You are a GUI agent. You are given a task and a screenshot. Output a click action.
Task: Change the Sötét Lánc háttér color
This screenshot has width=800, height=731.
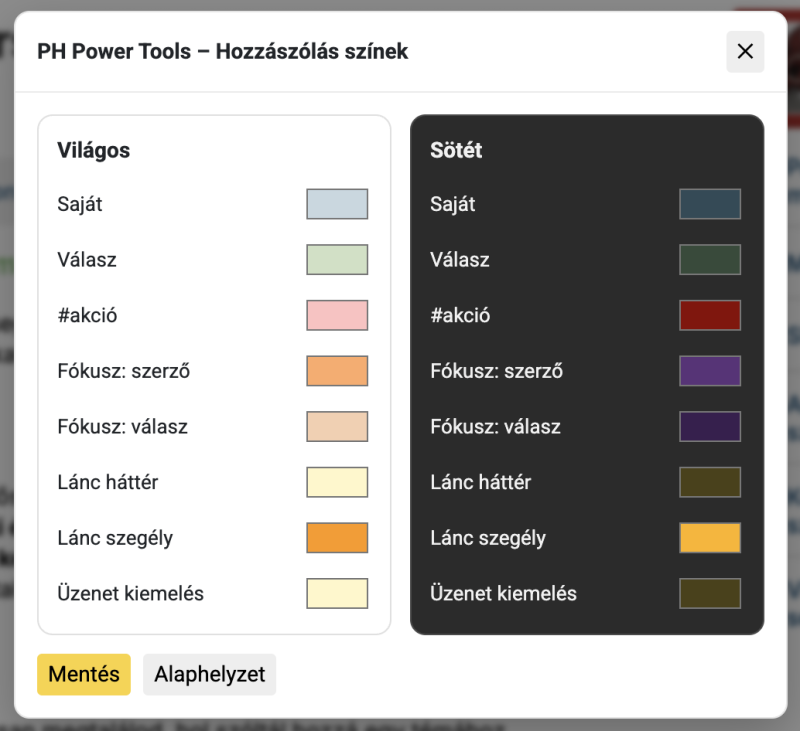(x=710, y=482)
